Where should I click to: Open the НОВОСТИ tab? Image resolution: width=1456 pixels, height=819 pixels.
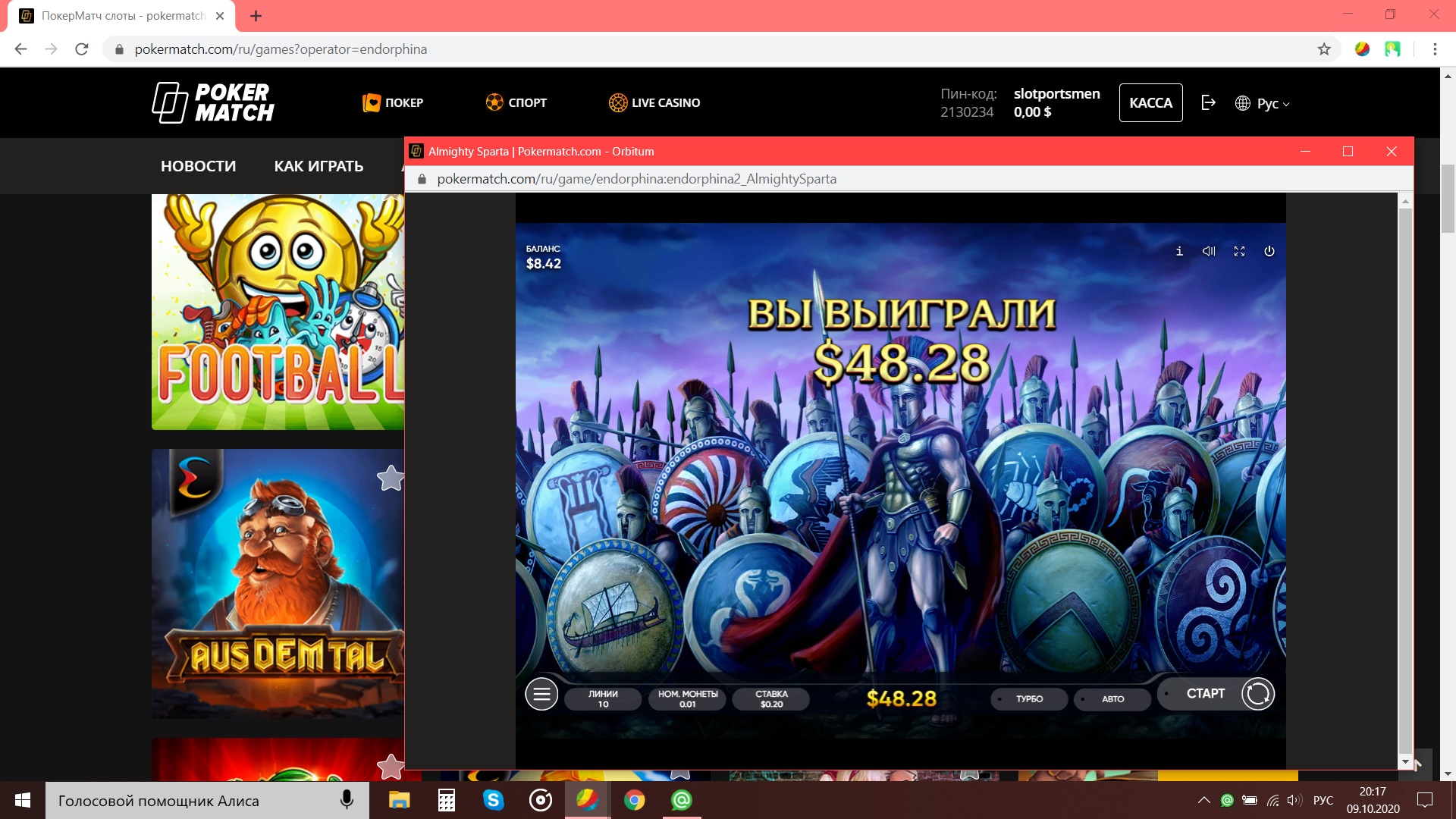point(198,166)
